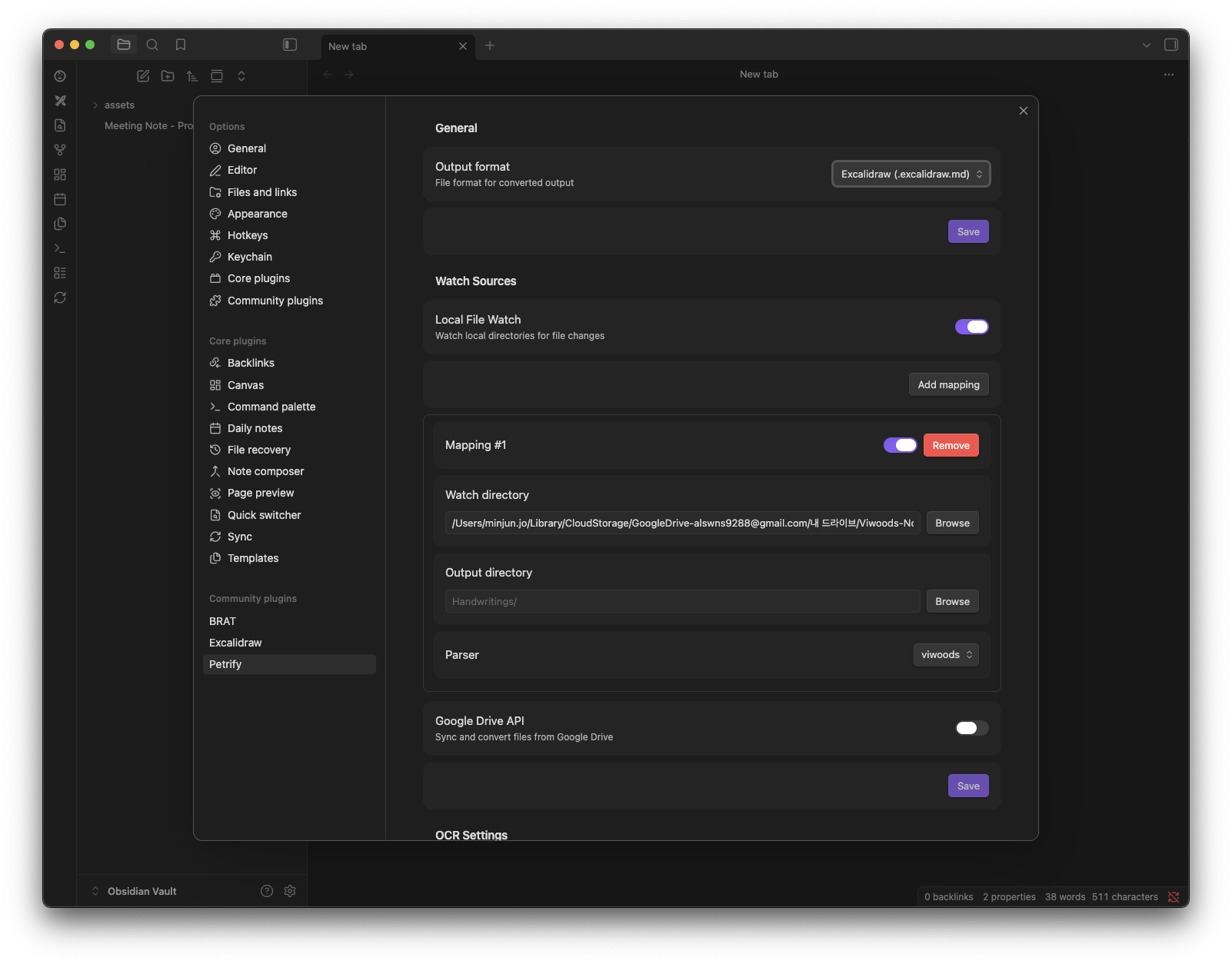Open Excalidraw from the left ribbon

pyautogui.click(x=60, y=101)
